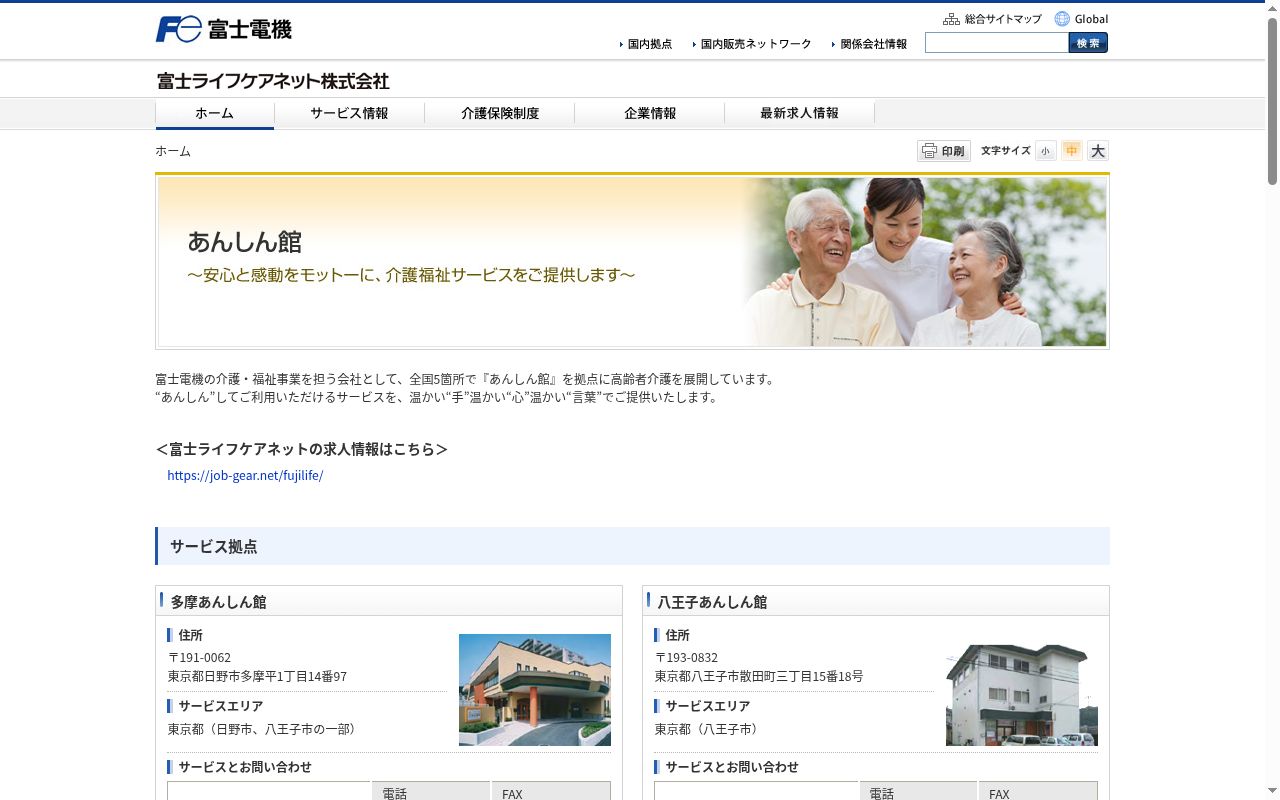
Task: Select the 企業情報 tab
Action: point(650,113)
